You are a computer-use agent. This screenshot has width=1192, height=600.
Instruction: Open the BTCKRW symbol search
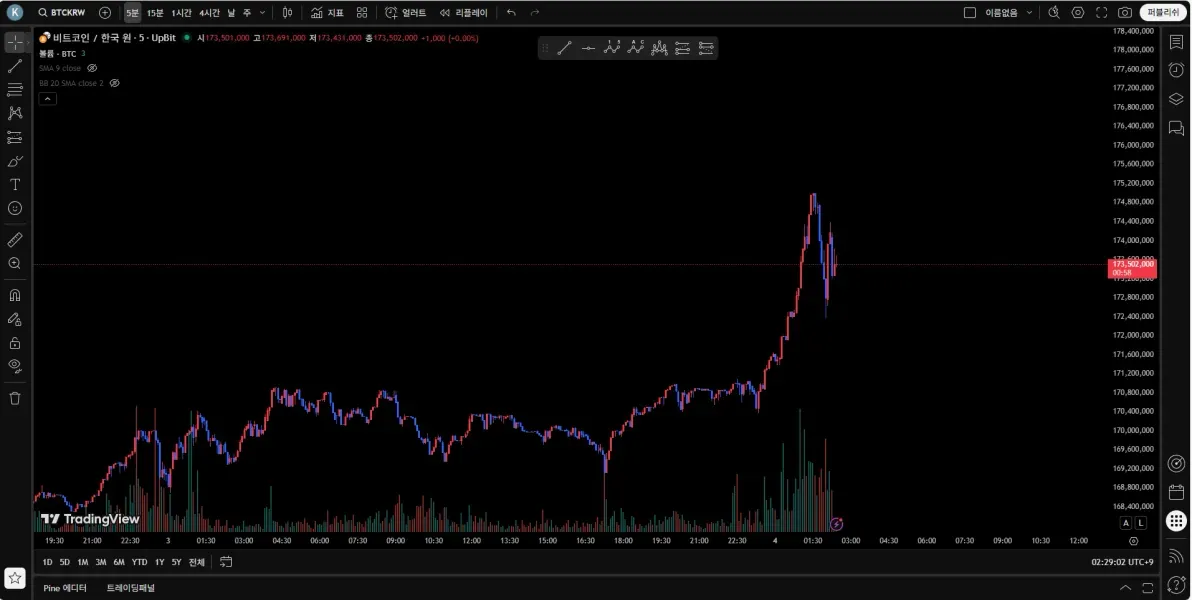pyautogui.click(x=62, y=13)
